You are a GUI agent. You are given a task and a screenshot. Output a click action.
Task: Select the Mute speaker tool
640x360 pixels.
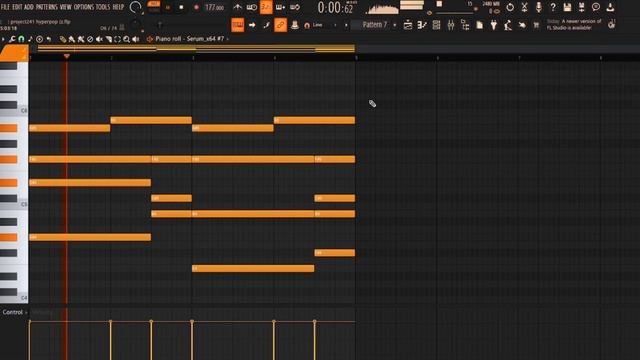pyautogui.click(x=99, y=39)
